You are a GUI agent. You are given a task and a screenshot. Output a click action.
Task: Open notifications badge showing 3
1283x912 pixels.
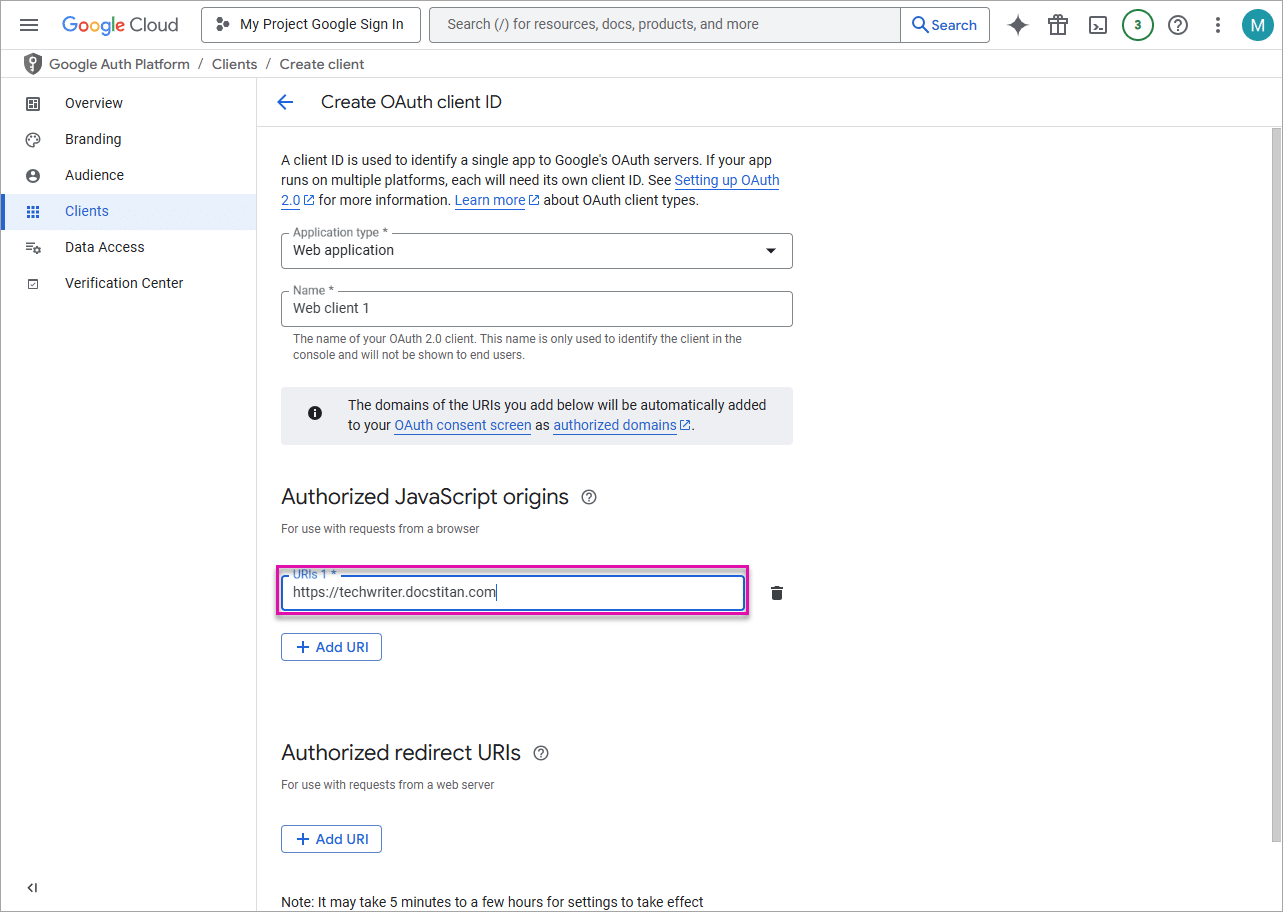[1137, 25]
